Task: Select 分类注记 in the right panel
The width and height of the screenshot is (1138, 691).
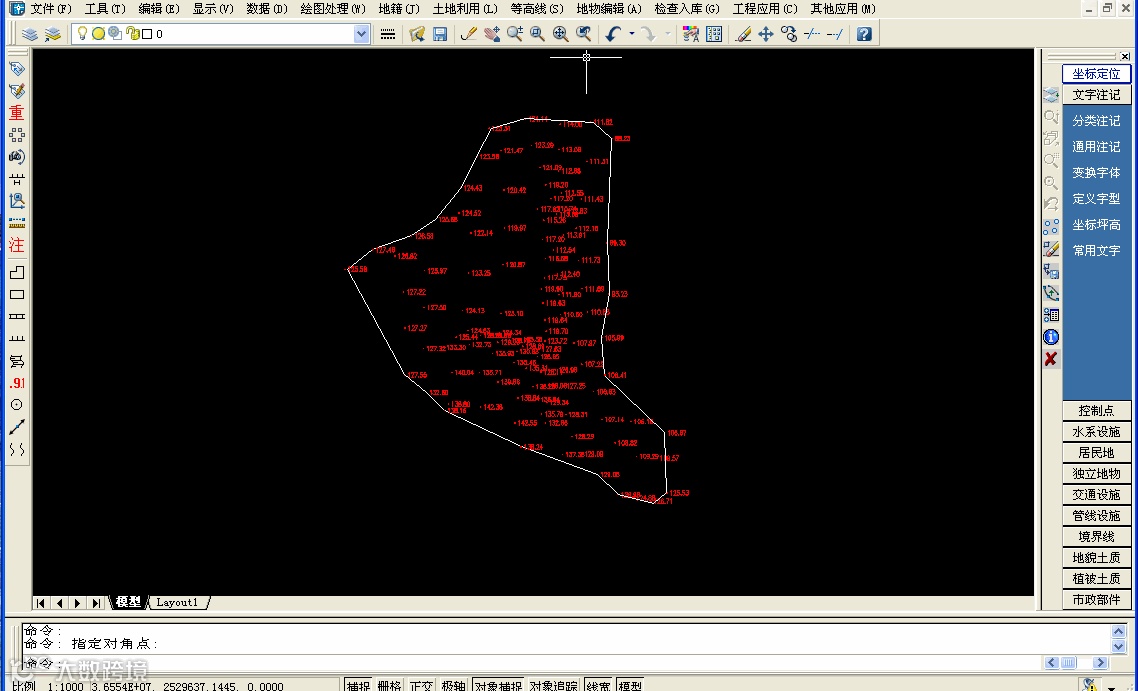Action: tap(1096, 121)
